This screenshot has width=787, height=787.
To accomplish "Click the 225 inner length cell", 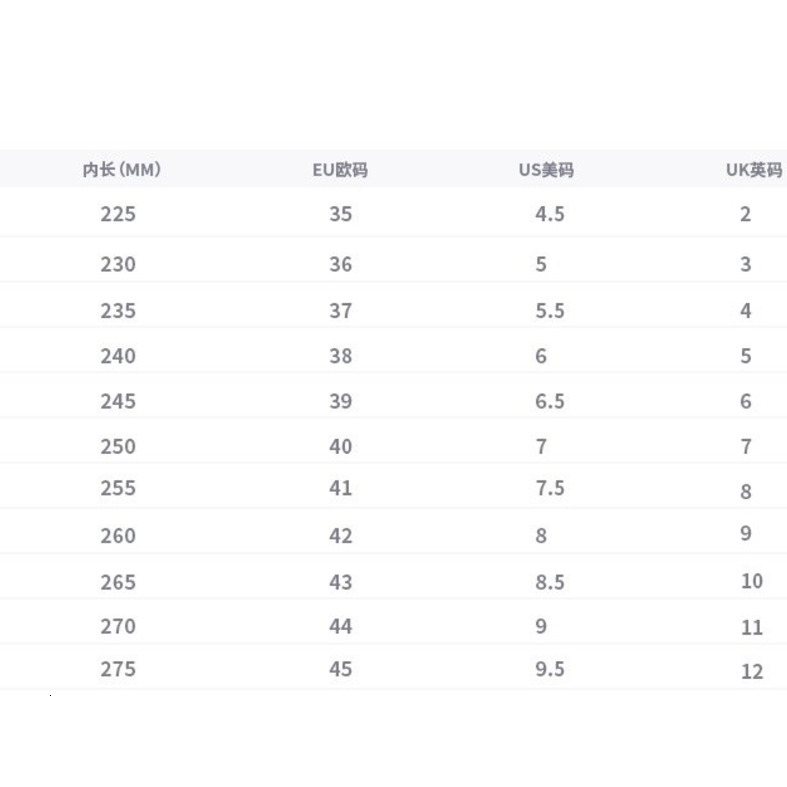I will pyautogui.click(x=118, y=214).
